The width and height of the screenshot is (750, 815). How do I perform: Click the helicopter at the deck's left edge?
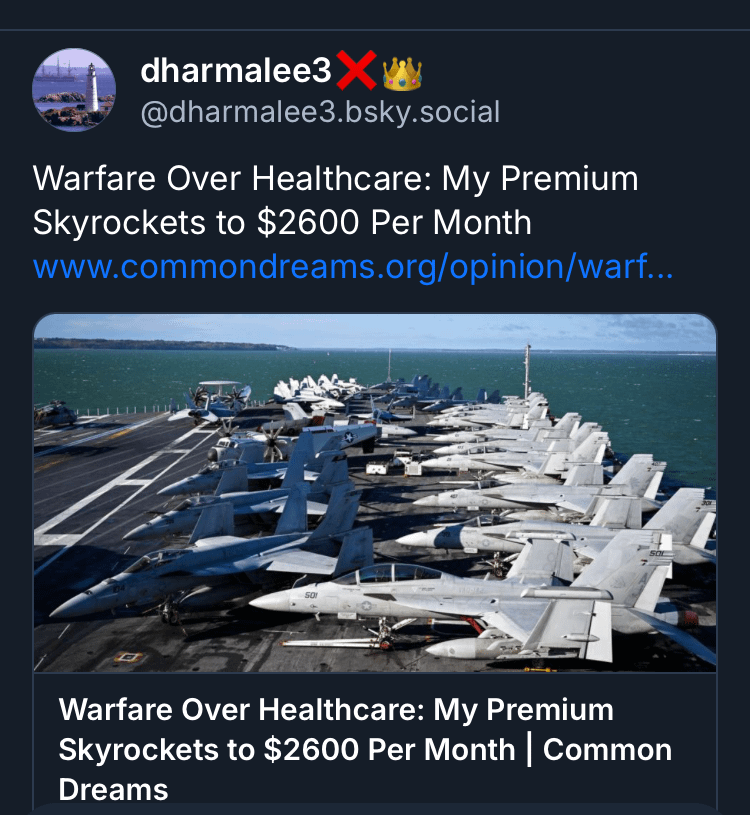[x=55, y=414]
